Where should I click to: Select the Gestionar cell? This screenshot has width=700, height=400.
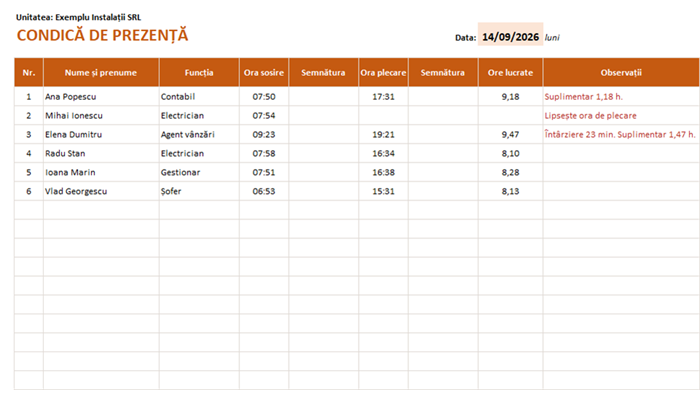(x=199, y=172)
